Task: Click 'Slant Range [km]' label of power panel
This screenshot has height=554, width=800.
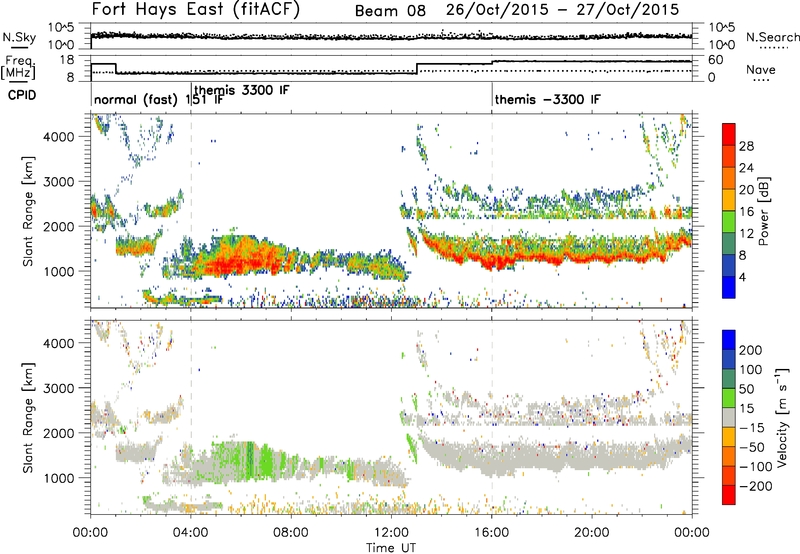Action: point(28,211)
